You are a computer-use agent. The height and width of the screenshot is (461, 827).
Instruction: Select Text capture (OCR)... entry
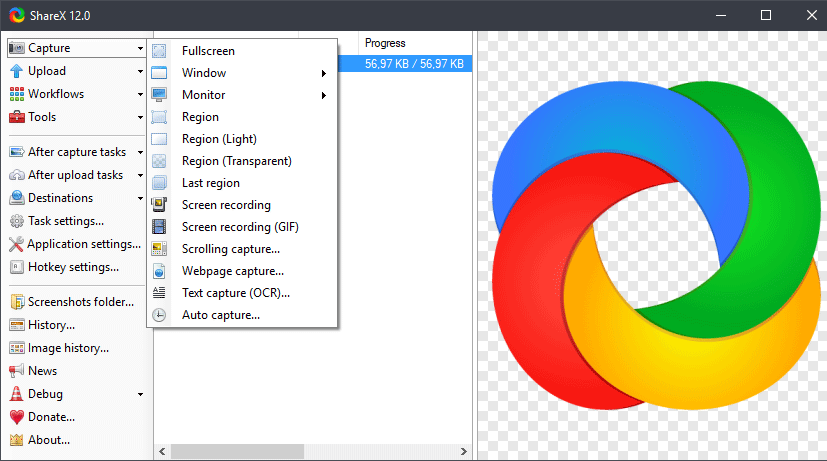[x=243, y=293]
